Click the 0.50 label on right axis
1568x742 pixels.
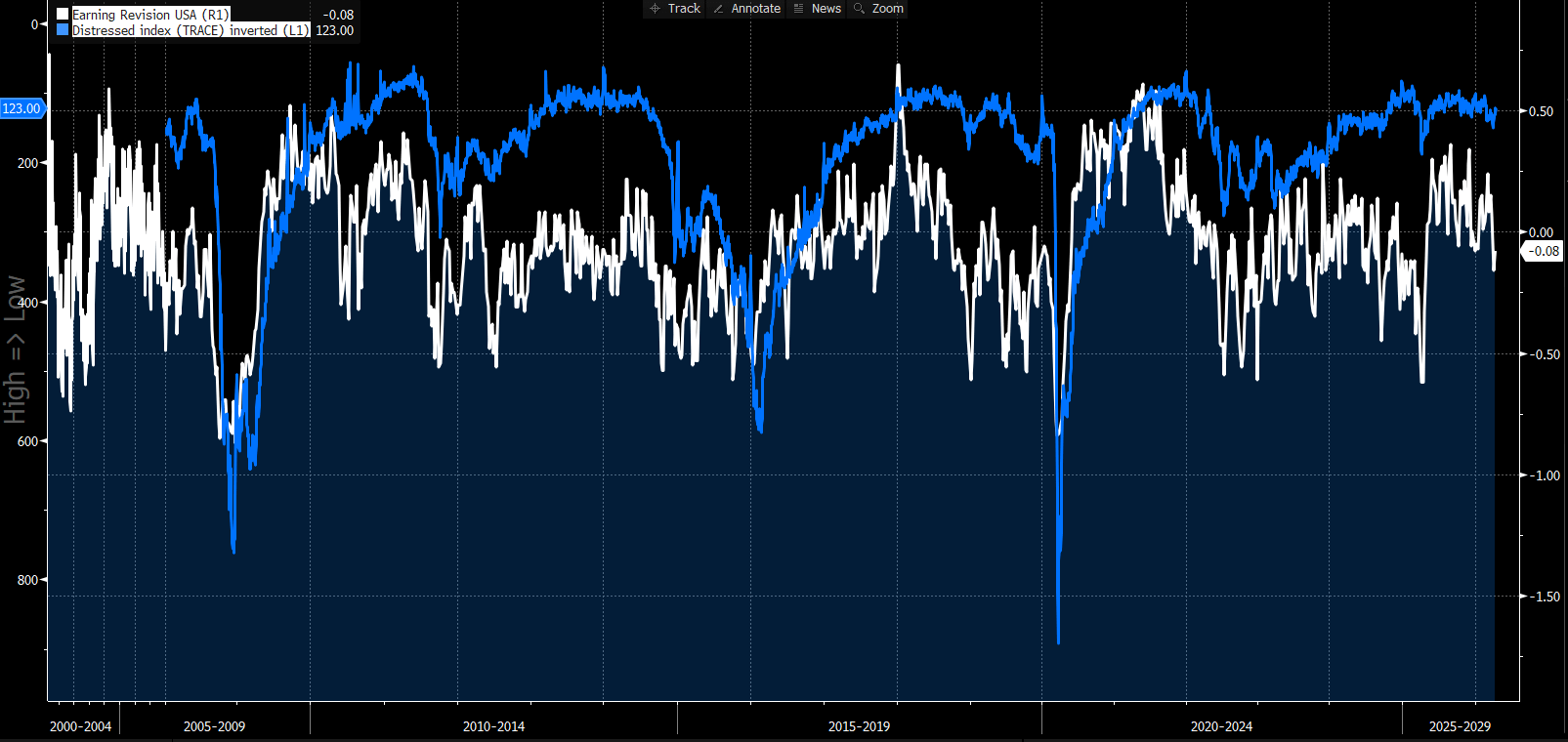pyautogui.click(x=1541, y=111)
